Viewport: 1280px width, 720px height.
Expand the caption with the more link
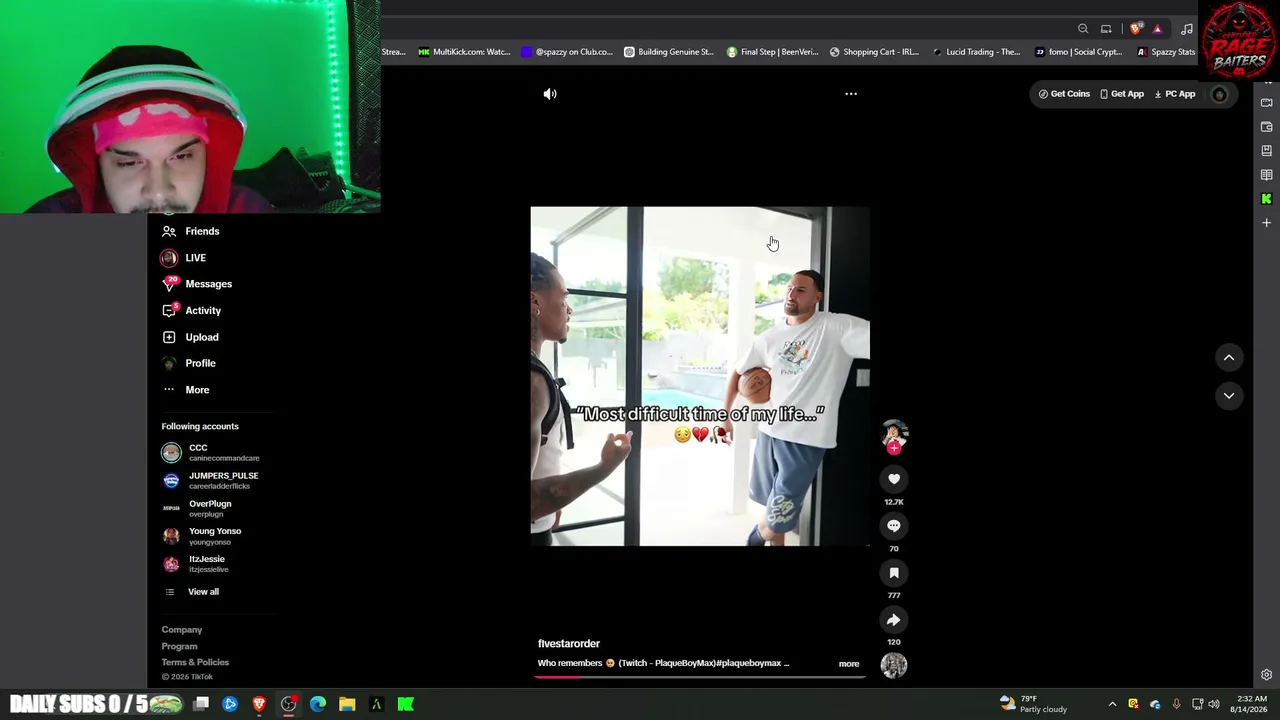point(849,664)
